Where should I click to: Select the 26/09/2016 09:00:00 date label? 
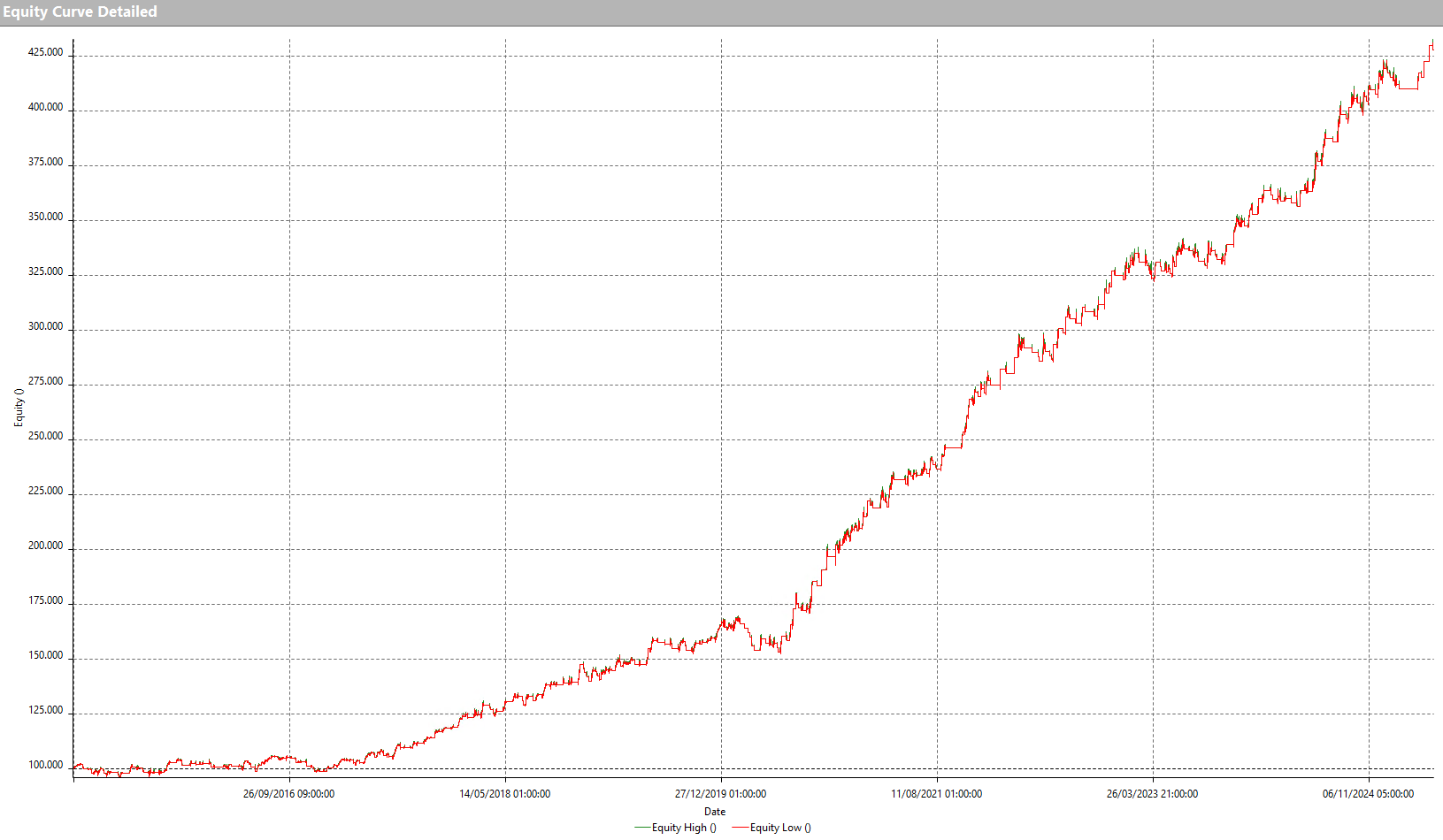[x=288, y=794]
